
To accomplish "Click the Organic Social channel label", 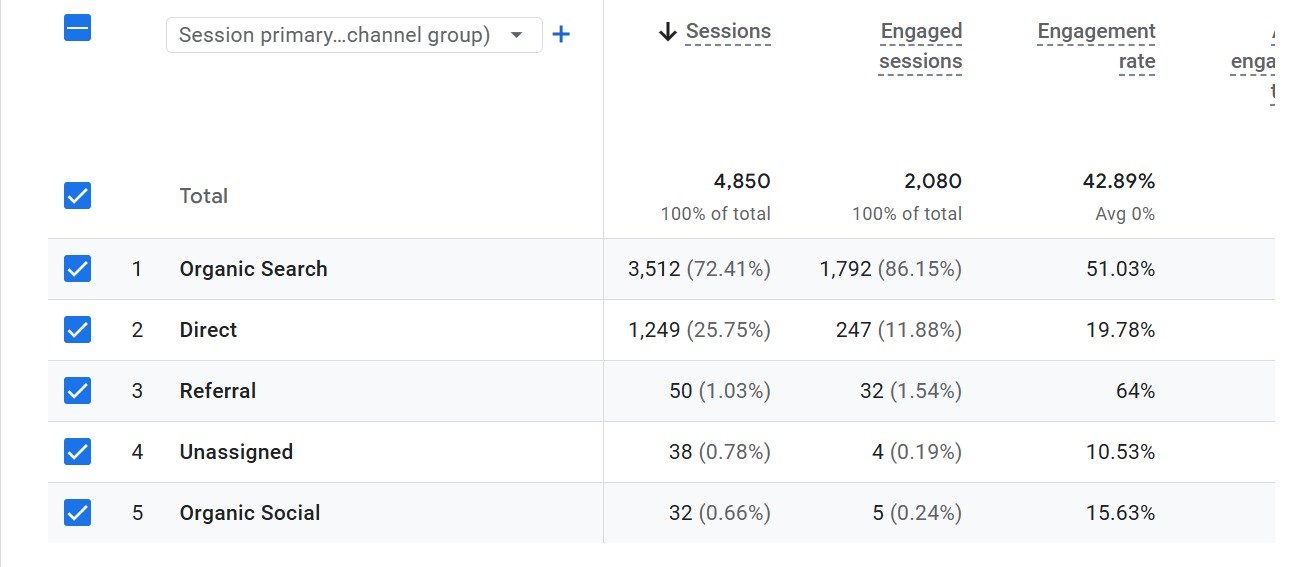I will [250, 513].
